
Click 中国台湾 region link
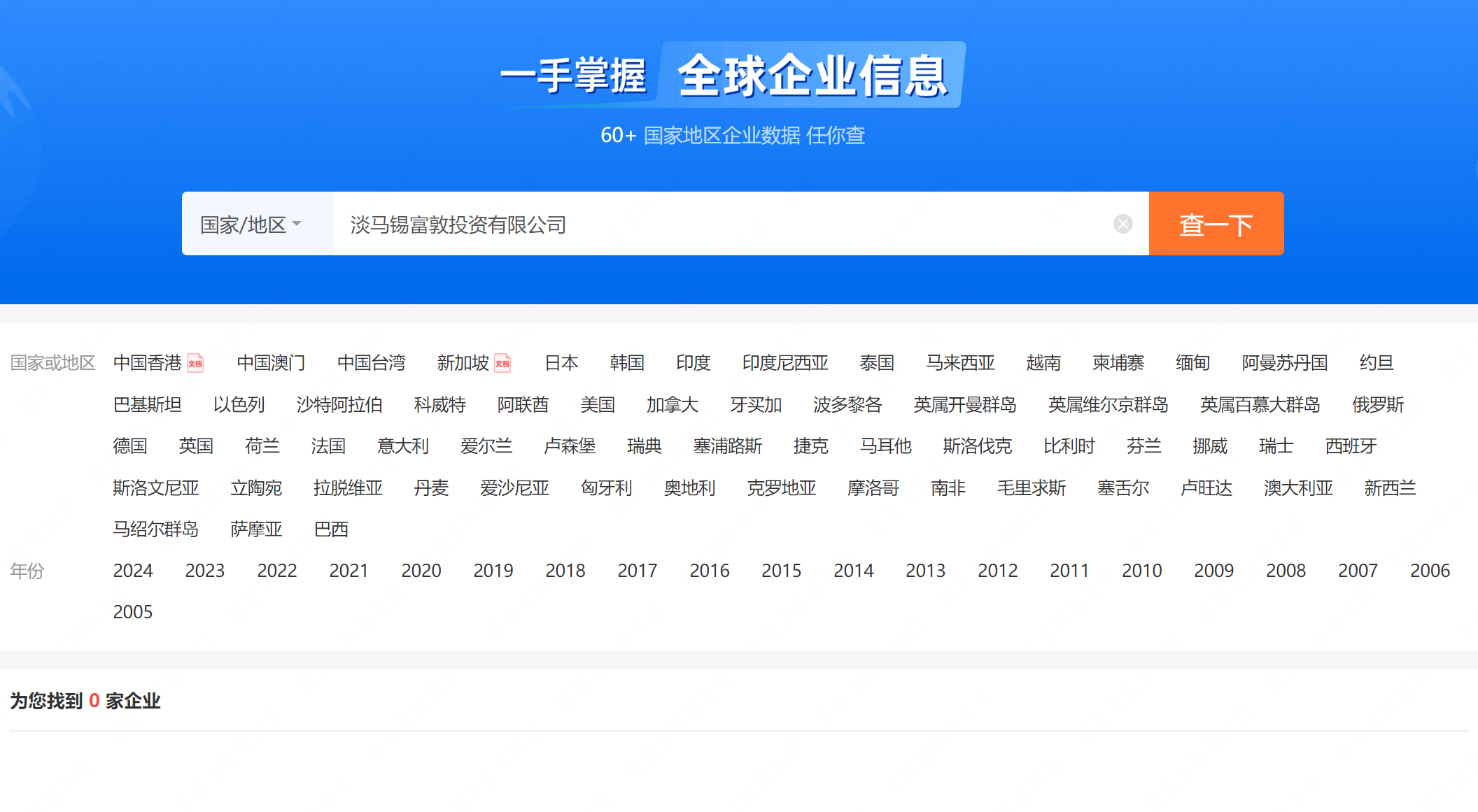371,363
